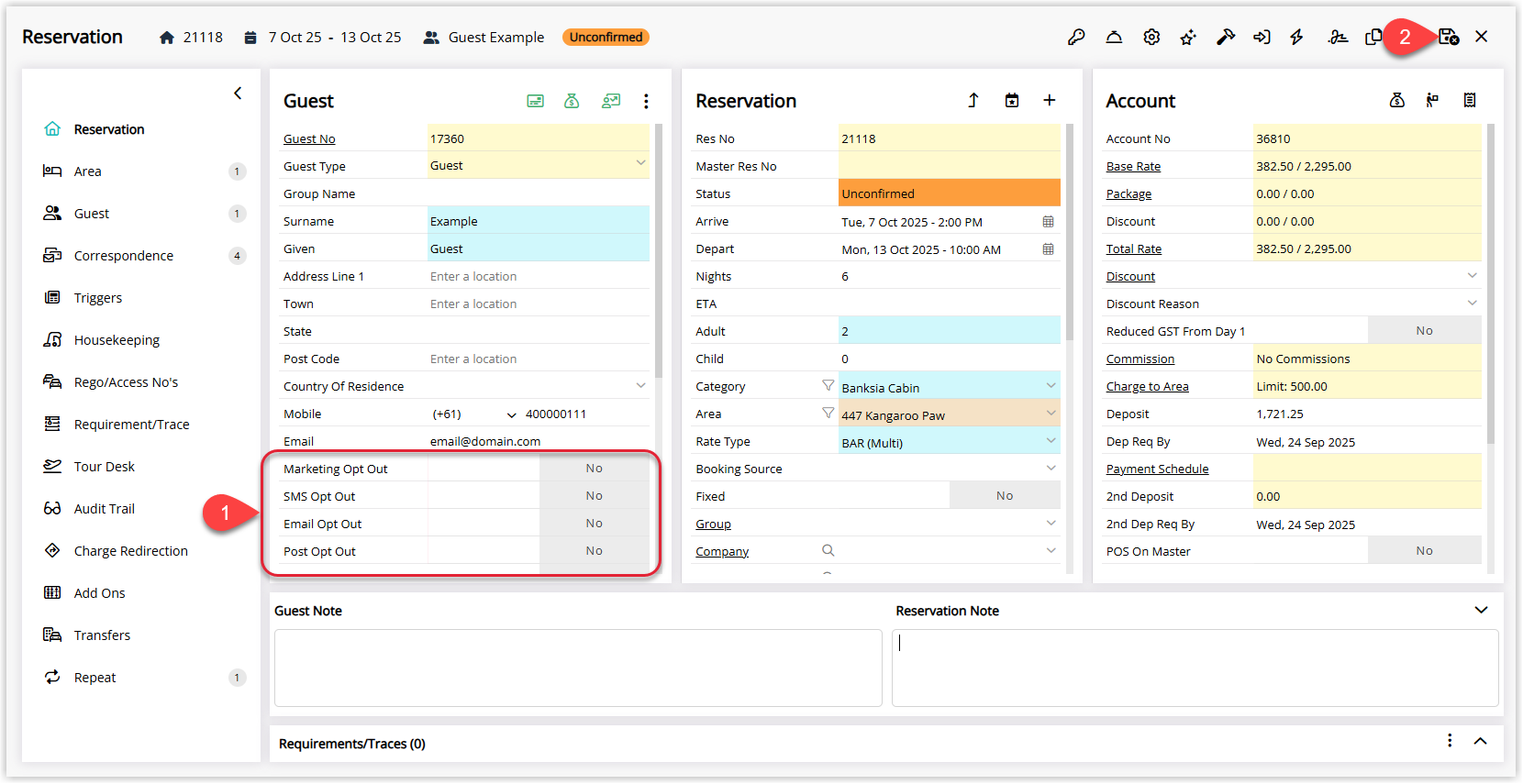Open Correspondence in the sidebar
Screen dimensions: 1523x784
point(144,256)
